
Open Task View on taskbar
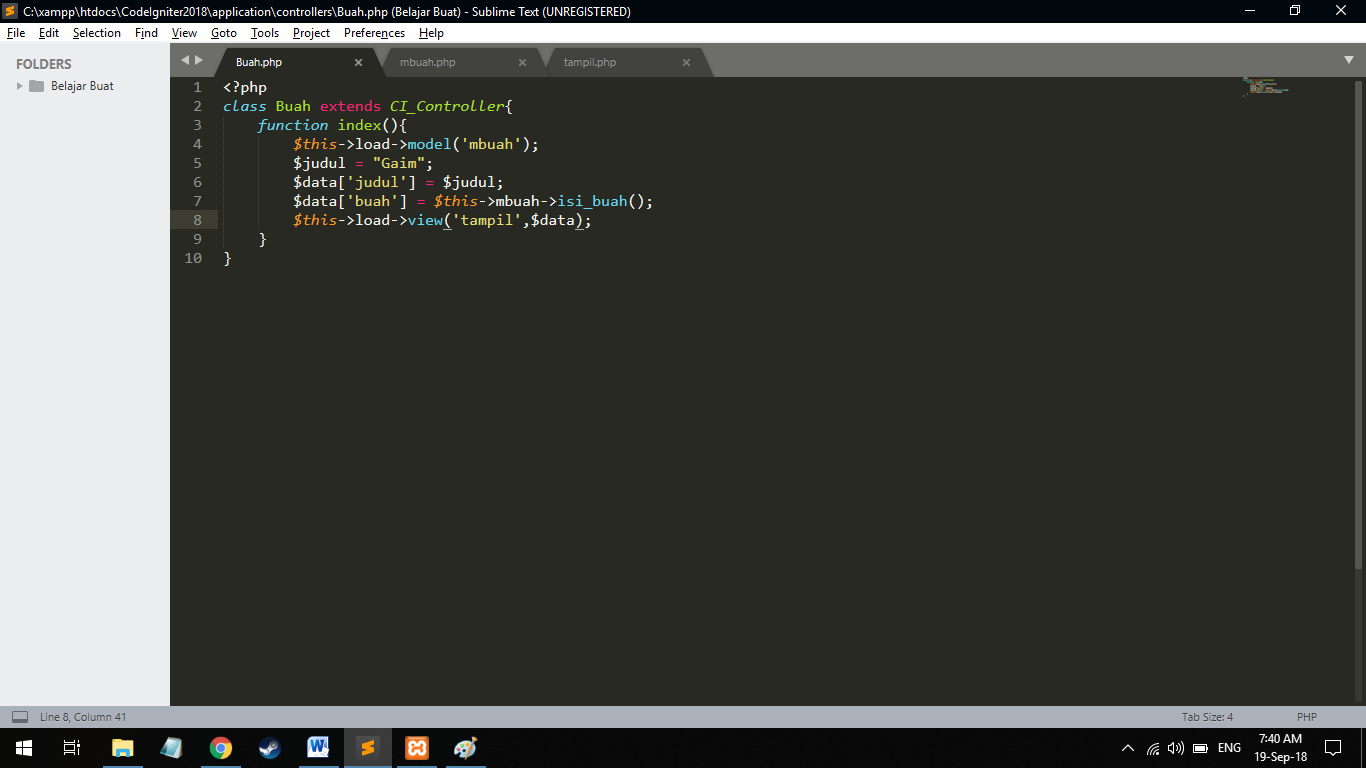[72, 748]
